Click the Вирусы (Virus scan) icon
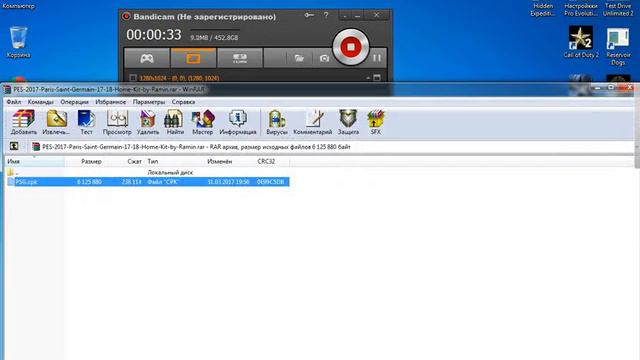This screenshot has width=640, height=360. (x=277, y=122)
